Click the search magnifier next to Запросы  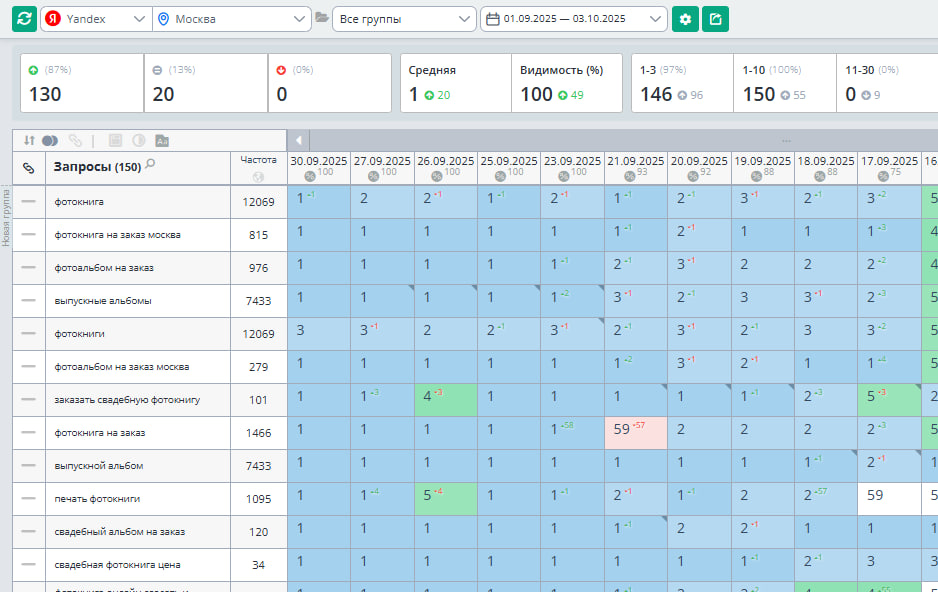[x=150, y=164]
